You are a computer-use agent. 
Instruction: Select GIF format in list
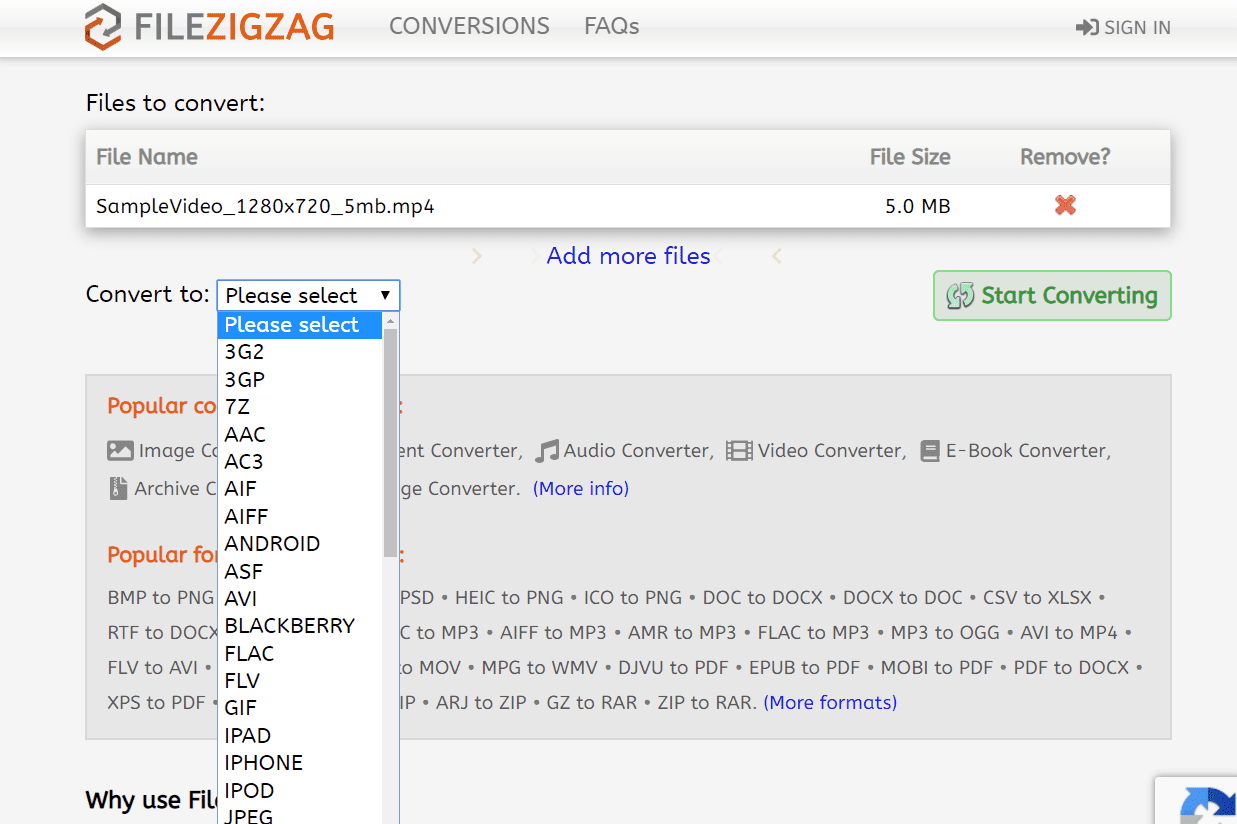(300, 708)
